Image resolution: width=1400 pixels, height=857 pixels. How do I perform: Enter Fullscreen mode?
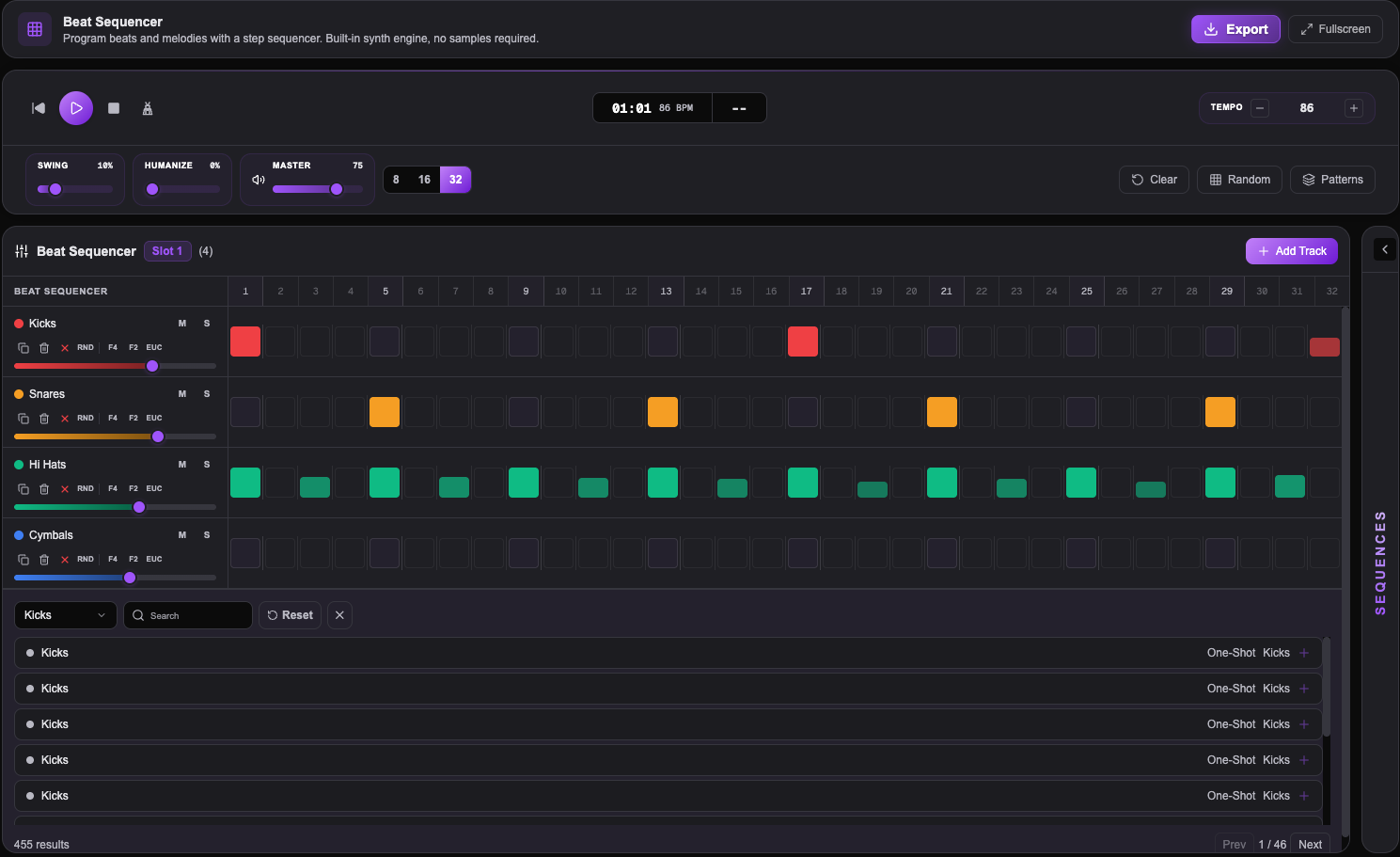coord(1335,29)
